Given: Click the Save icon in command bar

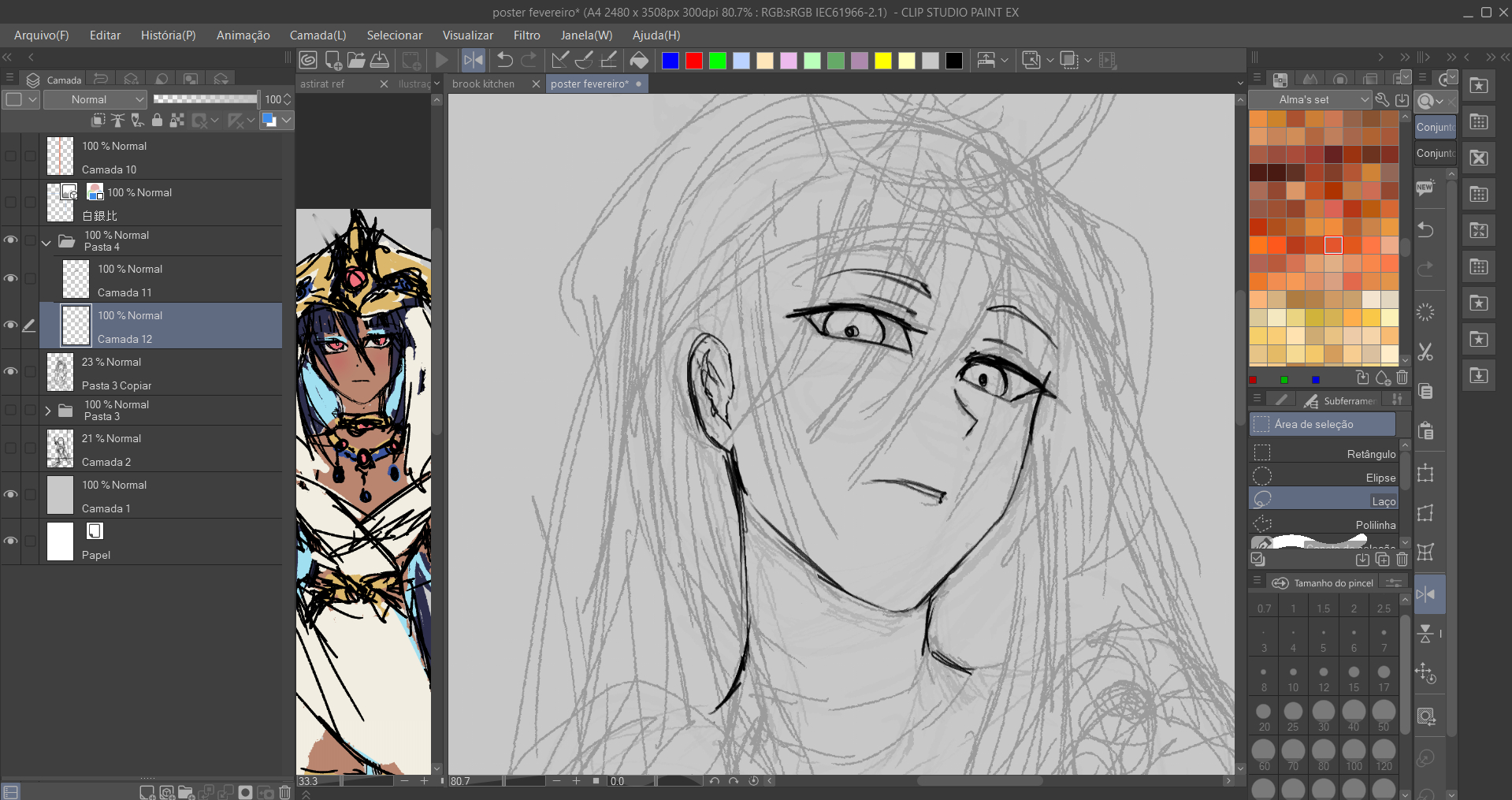Looking at the screenshot, I should pos(380,60).
